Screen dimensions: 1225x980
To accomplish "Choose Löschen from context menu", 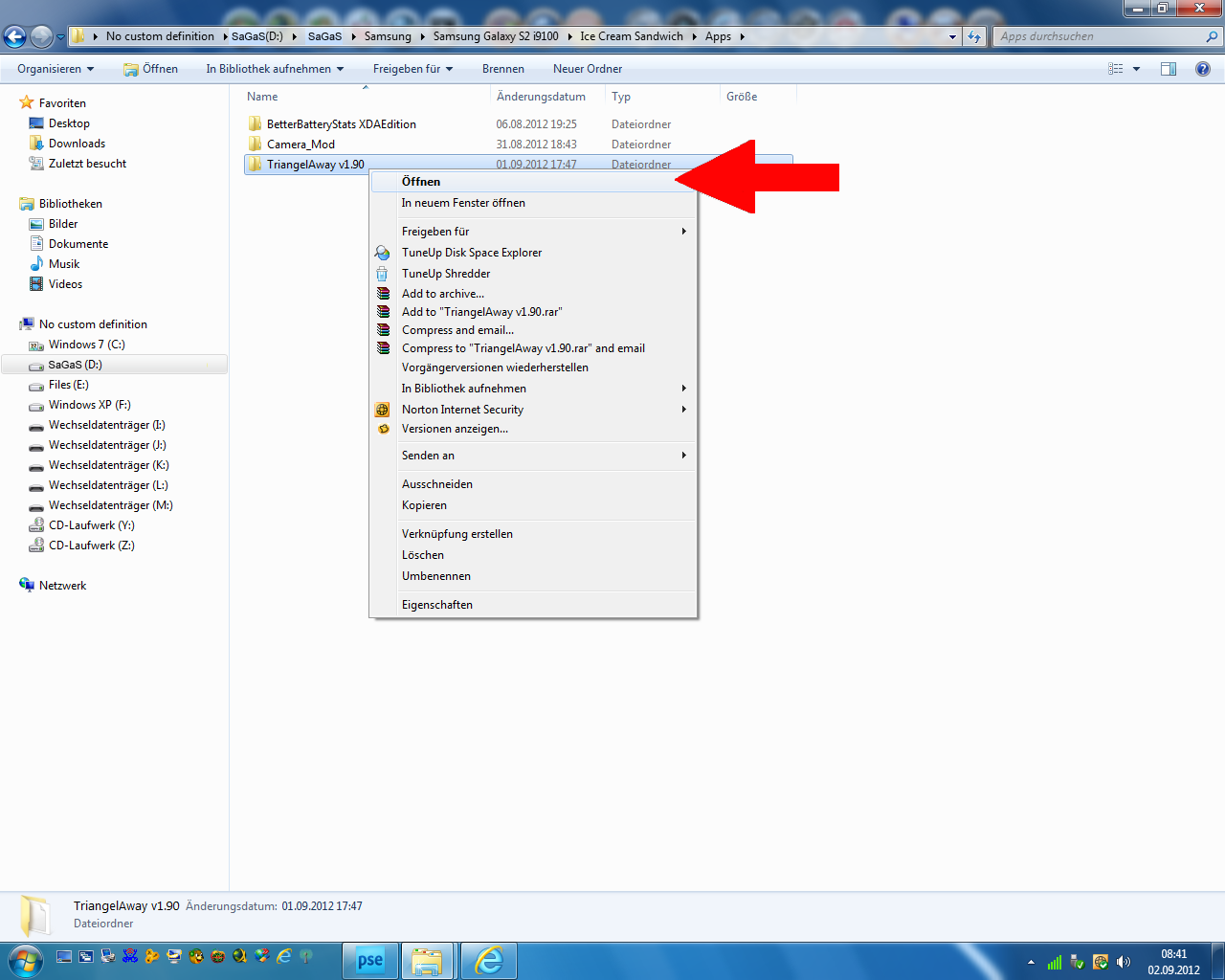I will (533, 555).
